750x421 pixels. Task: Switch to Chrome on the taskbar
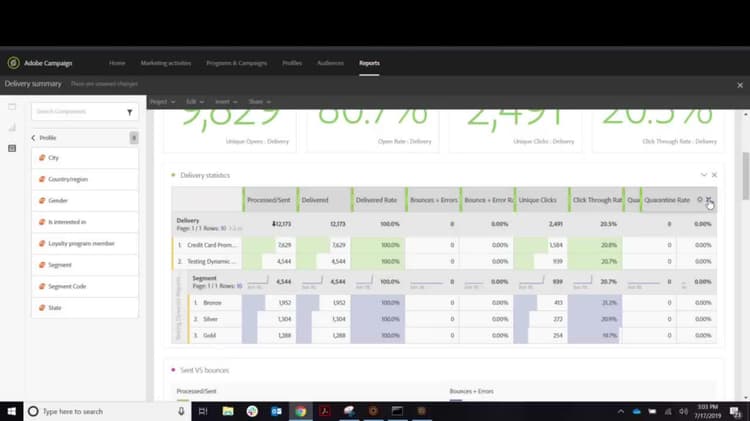point(301,411)
